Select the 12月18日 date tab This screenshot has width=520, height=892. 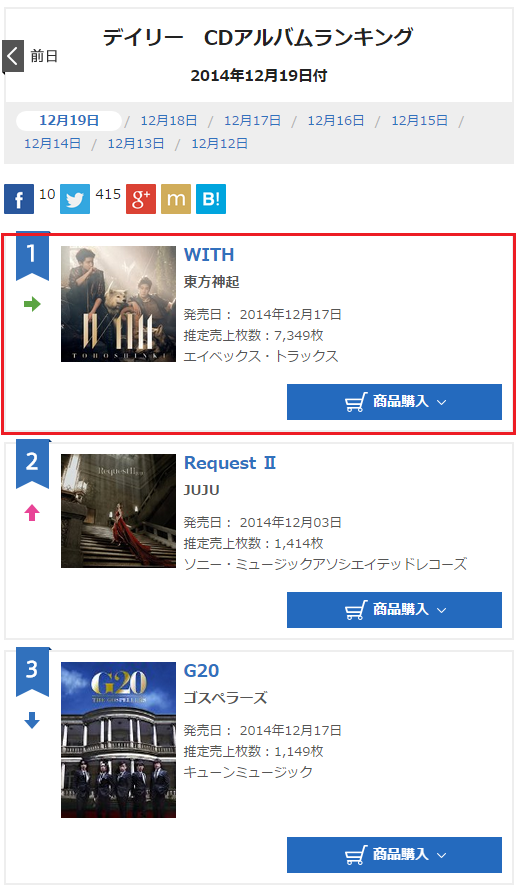pyautogui.click(x=169, y=121)
